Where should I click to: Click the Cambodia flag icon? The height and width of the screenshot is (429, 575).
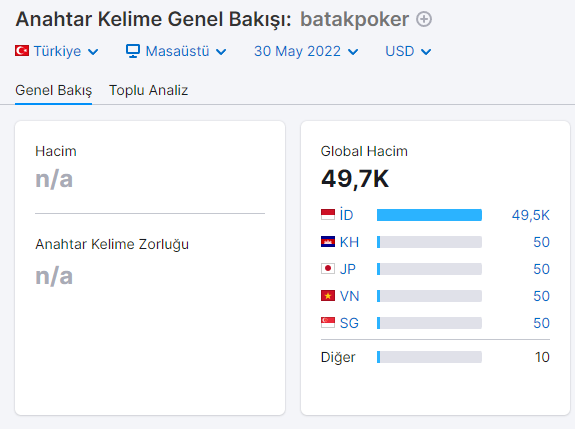[x=328, y=242]
